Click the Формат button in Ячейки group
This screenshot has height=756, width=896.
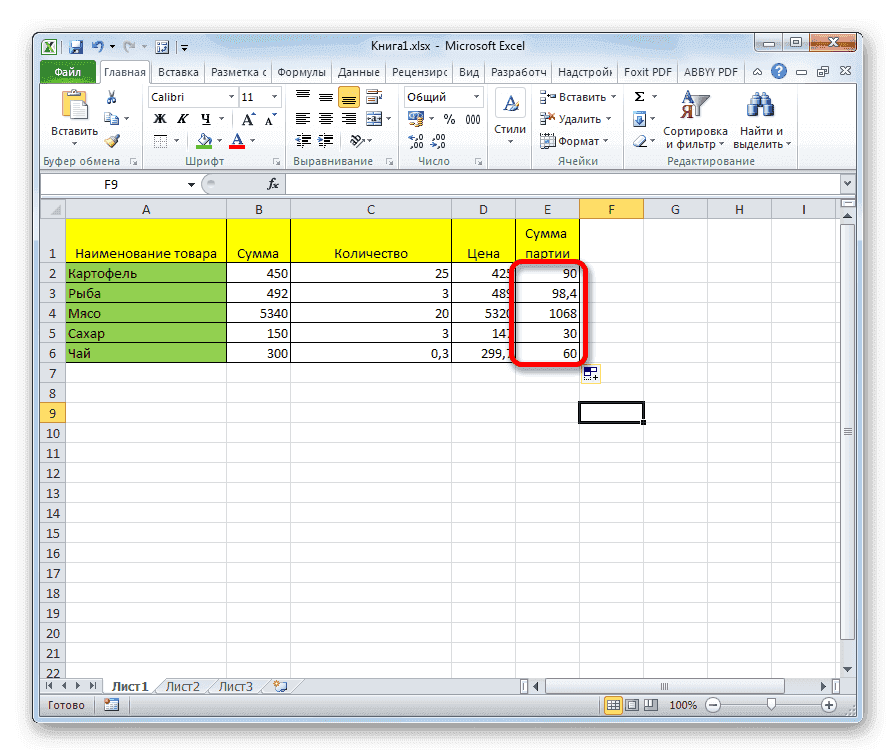click(x=578, y=140)
